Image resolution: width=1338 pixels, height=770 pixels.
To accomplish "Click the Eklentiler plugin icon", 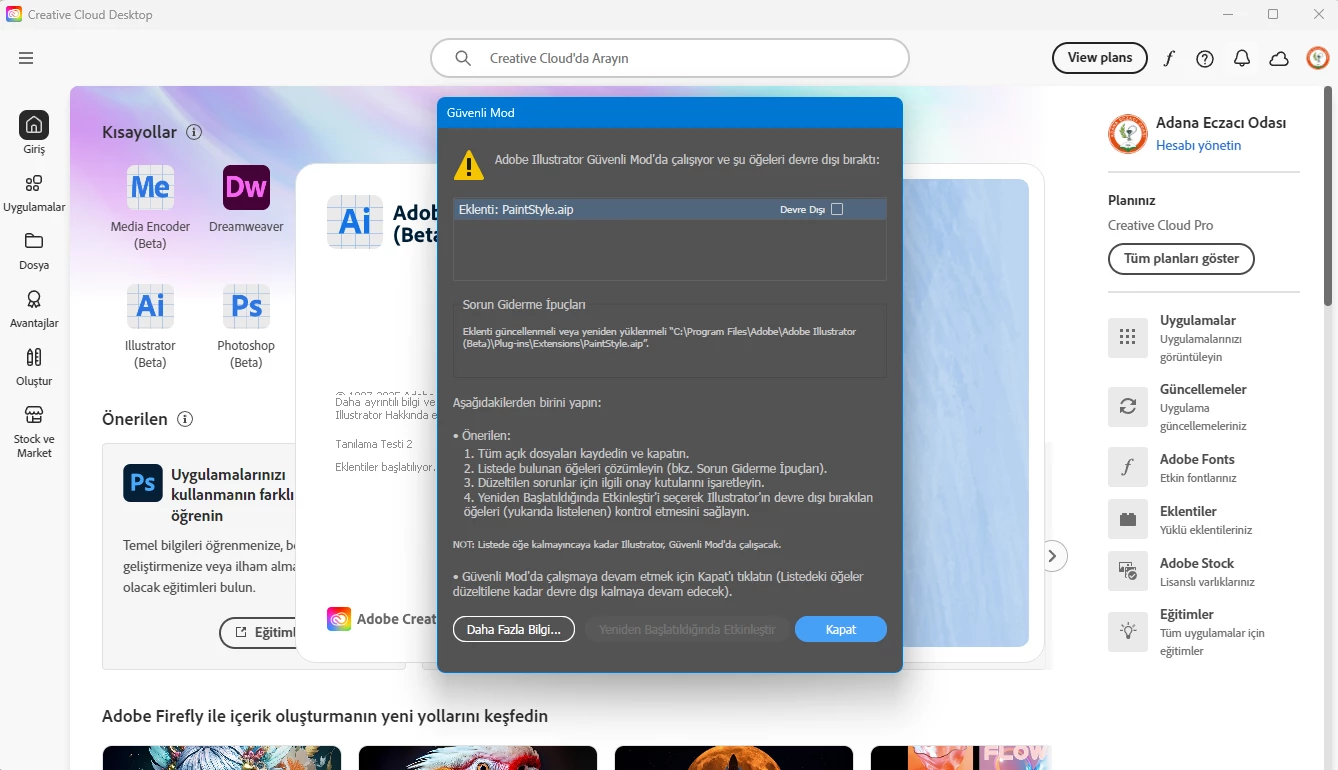I will point(1128,519).
